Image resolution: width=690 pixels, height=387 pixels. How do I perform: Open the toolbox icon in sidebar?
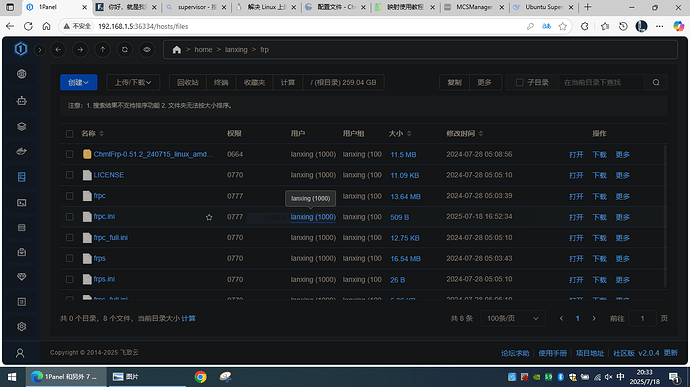point(22,252)
